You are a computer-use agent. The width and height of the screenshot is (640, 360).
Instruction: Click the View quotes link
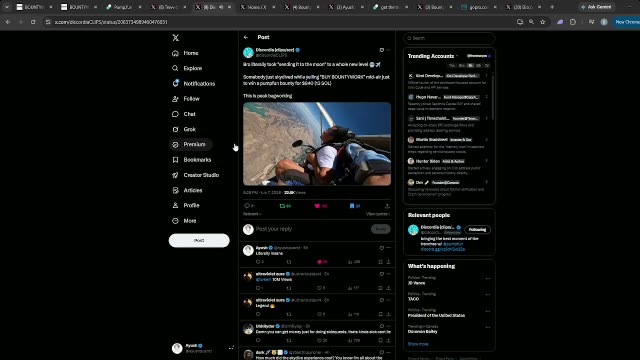[x=378, y=214]
